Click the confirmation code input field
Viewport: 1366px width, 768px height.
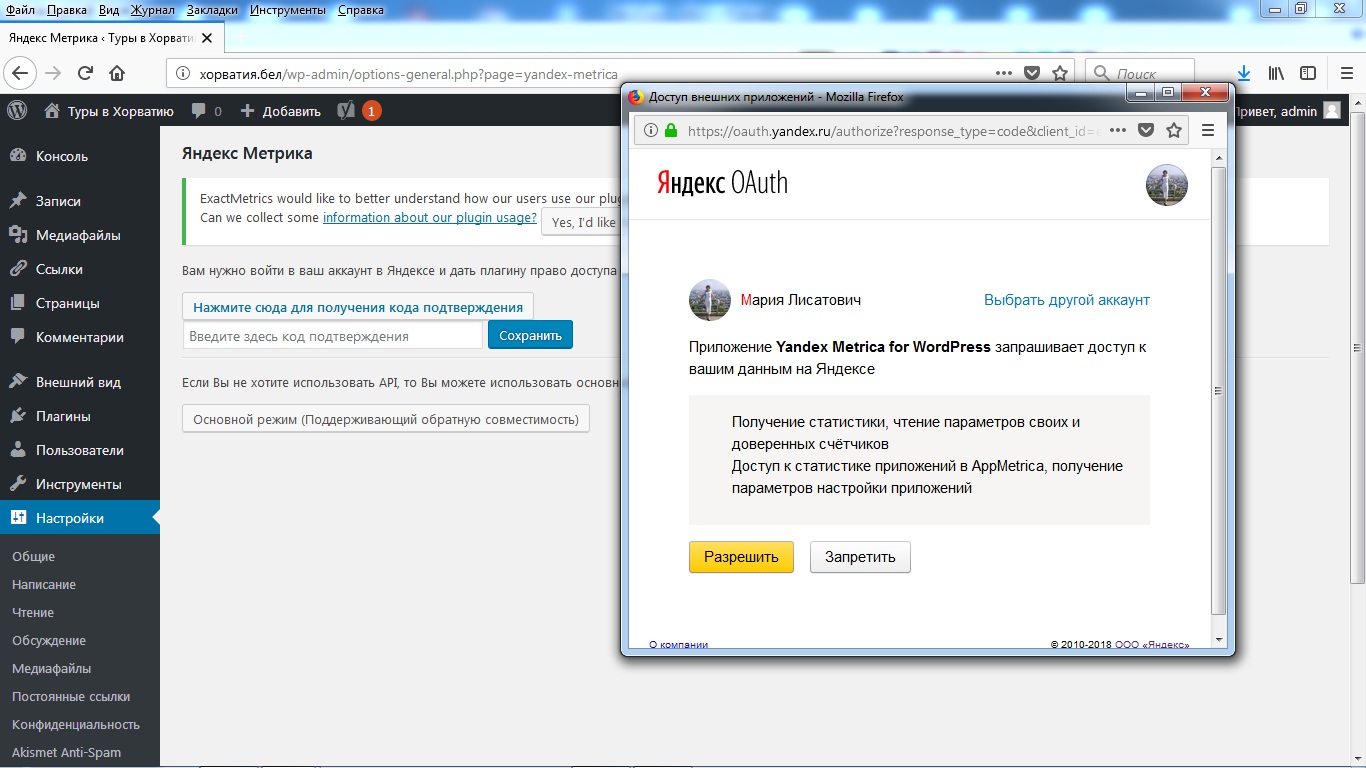333,336
